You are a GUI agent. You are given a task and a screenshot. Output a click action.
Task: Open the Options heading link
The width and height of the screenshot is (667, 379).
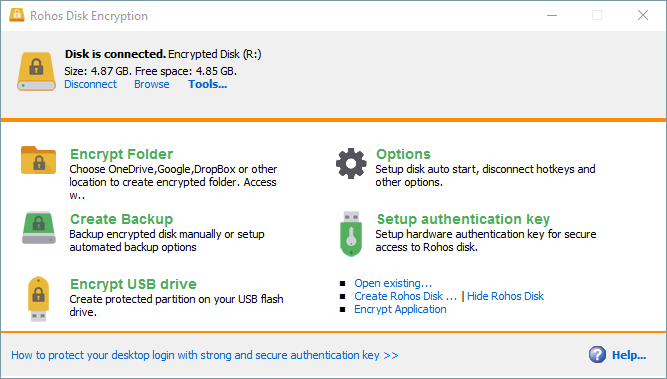pos(403,154)
